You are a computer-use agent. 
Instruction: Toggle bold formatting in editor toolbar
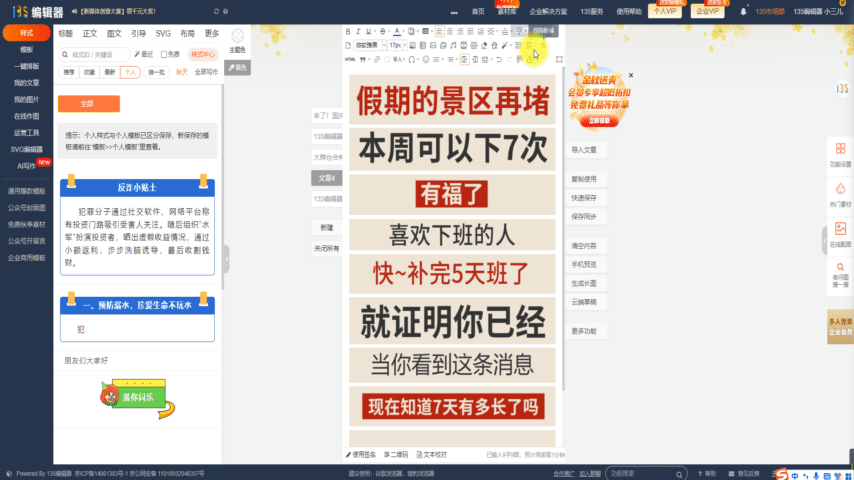point(348,31)
